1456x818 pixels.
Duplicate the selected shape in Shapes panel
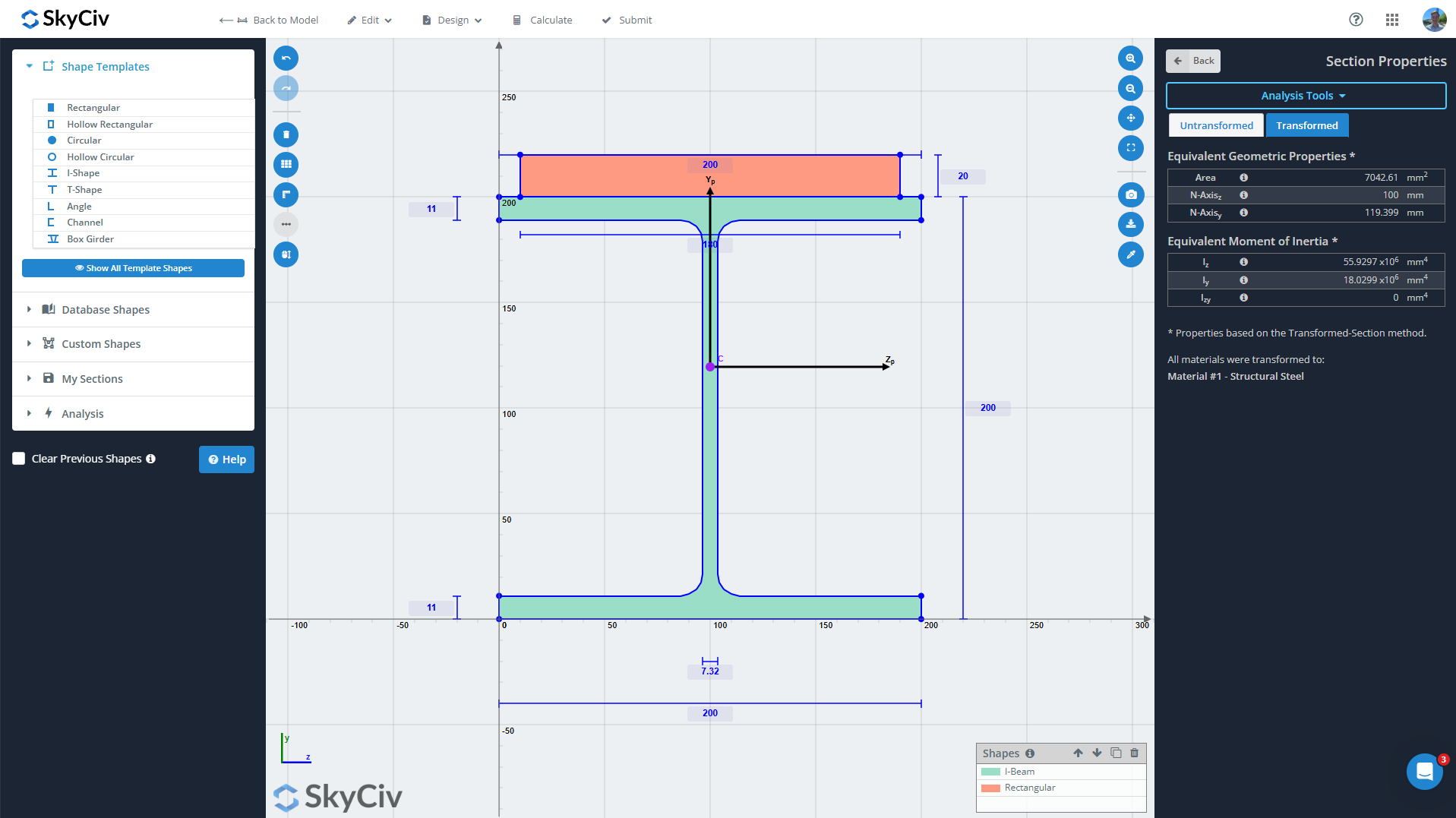pos(1116,753)
